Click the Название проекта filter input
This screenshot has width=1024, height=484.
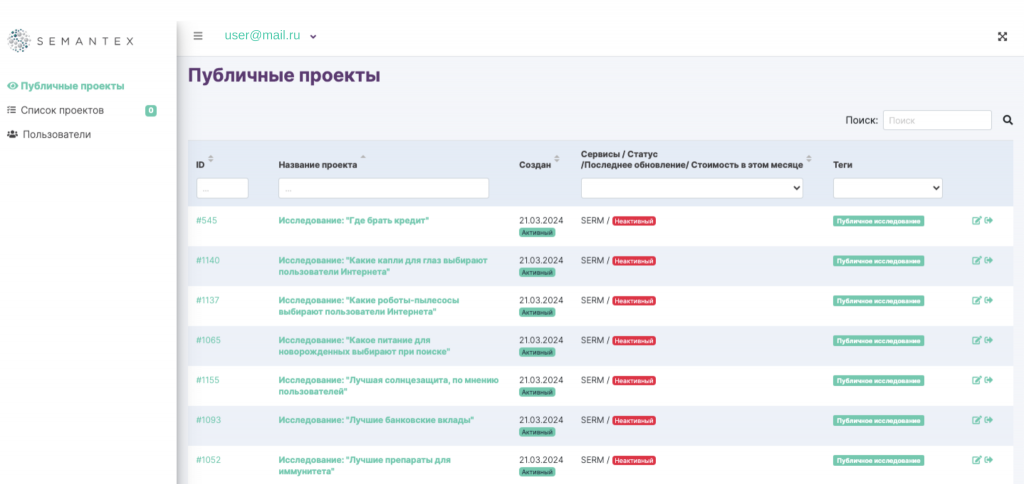point(383,188)
